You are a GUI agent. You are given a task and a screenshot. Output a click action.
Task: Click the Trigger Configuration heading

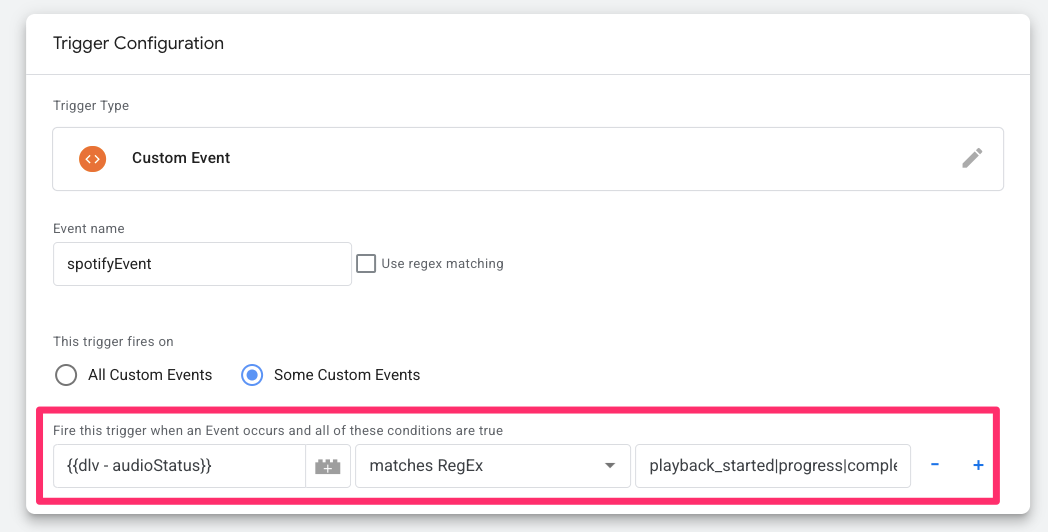coord(138,43)
